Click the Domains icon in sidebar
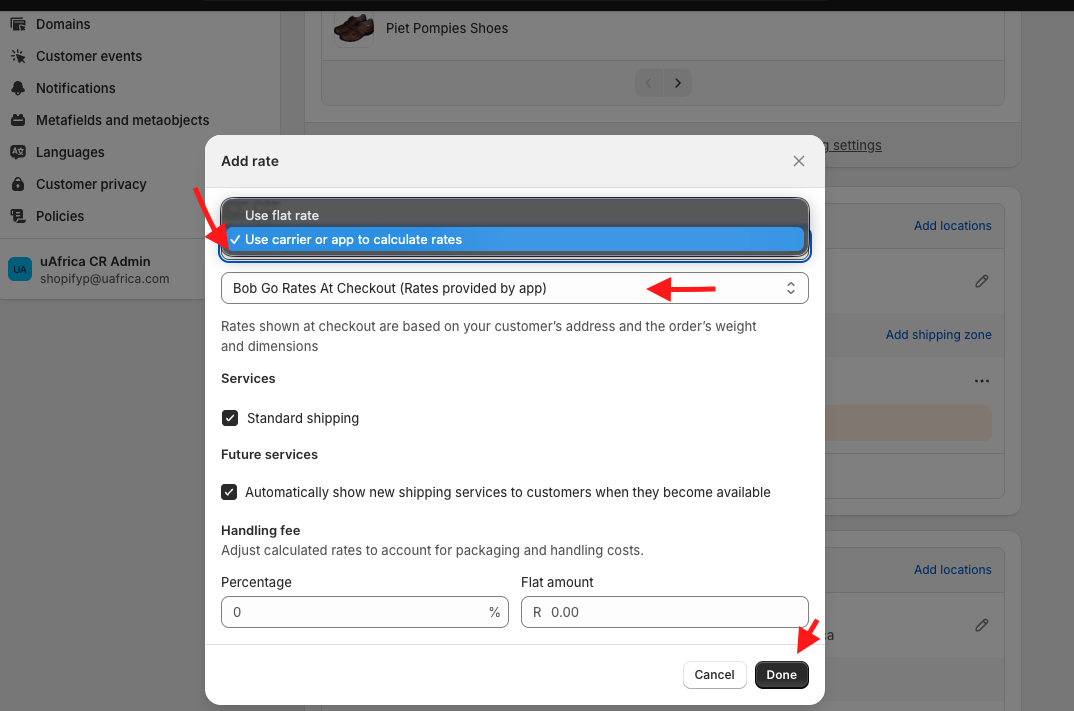Screen dimensions: 1074x711 pos(17,24)
